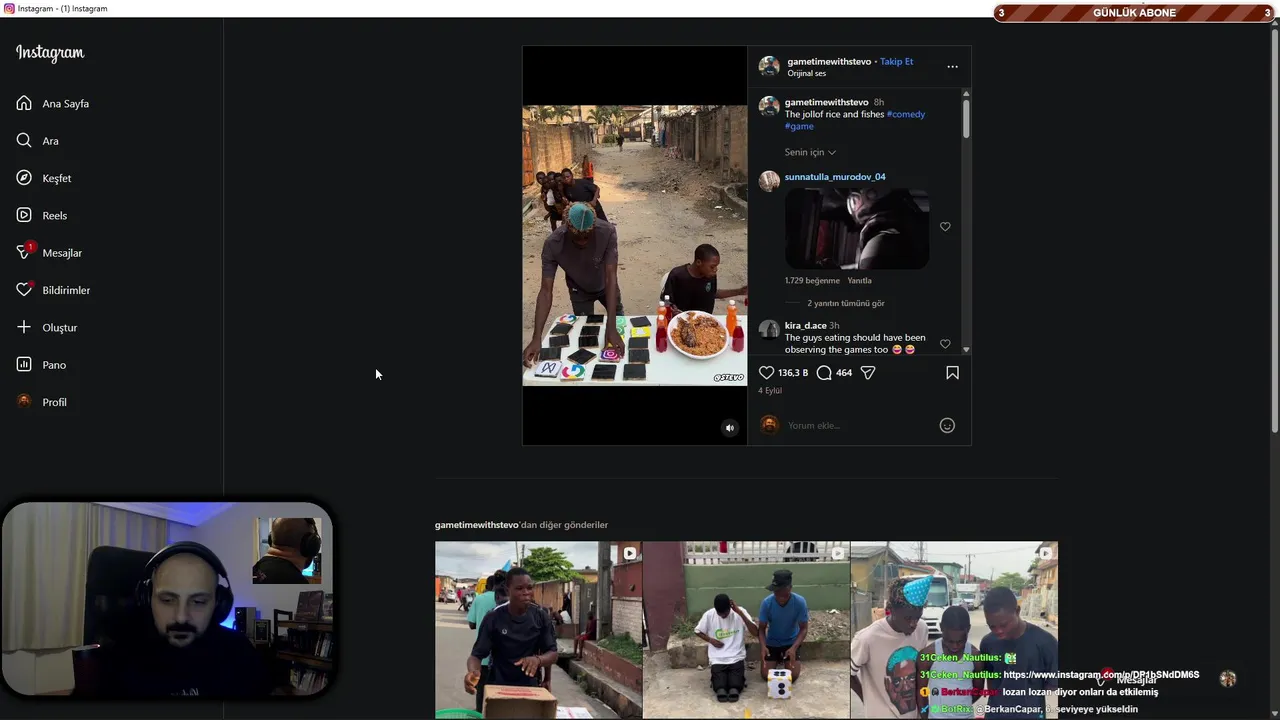
Task: Click home icon beside Ana Sayfa
Action: (24, 103)
